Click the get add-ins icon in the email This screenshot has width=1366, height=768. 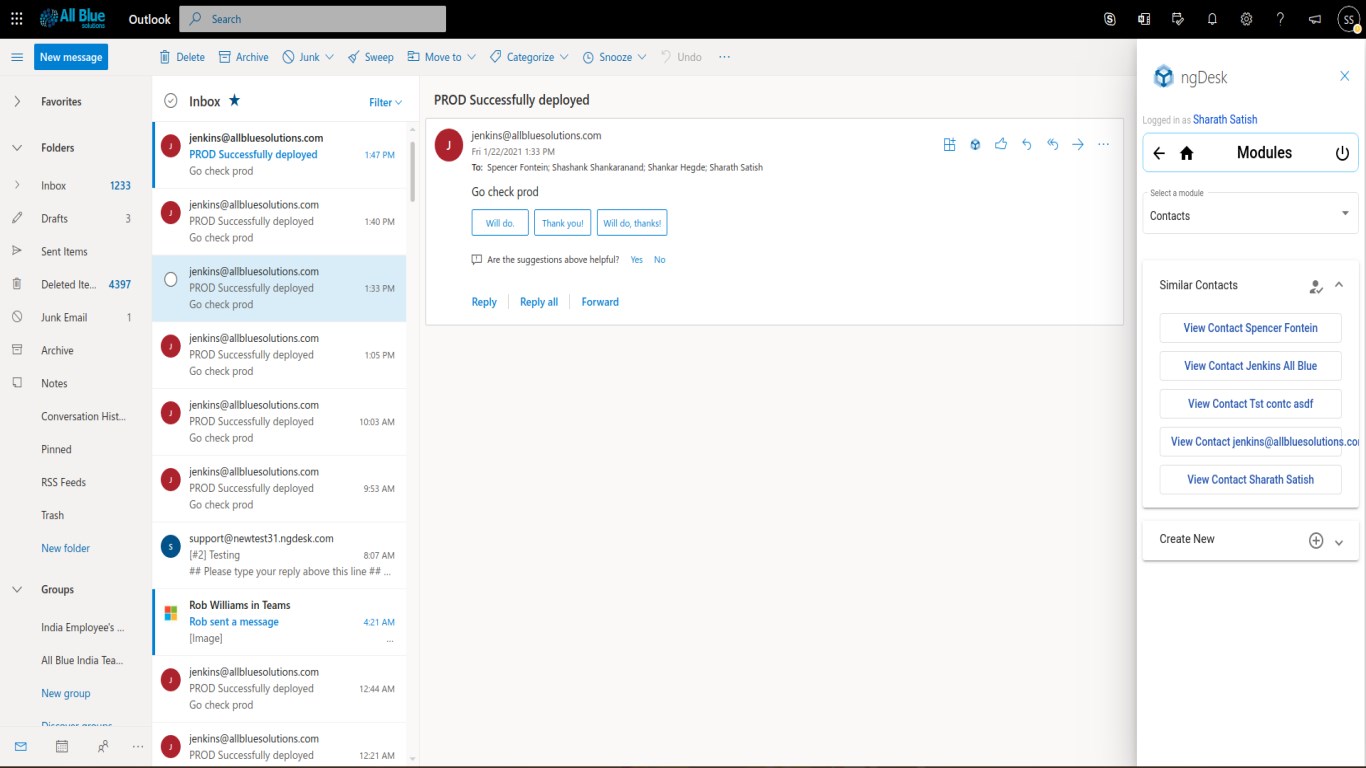click(x=949, y=144)
